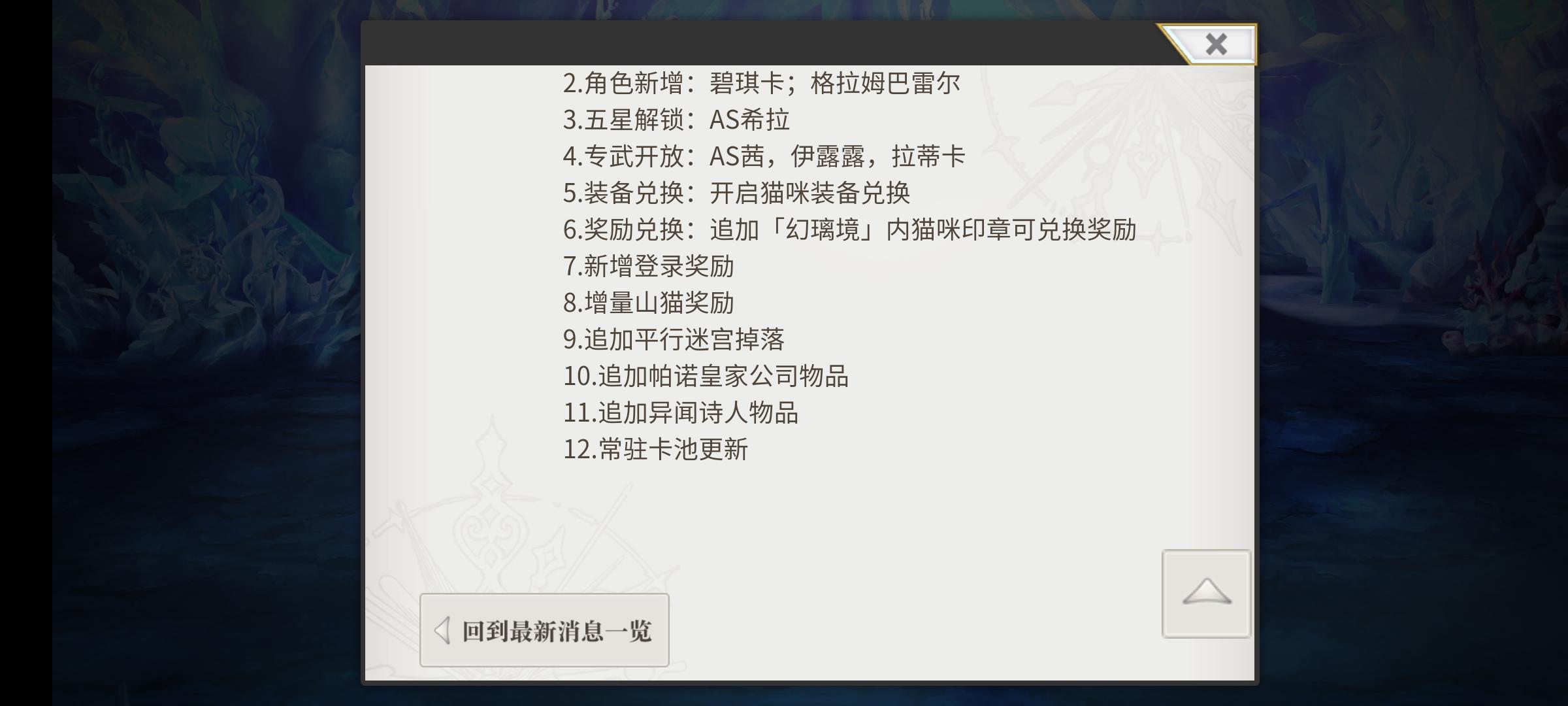Jump to top with the up-arrow button
The height and width of the screenshot is (706, 1568).
pos(1206,594)
